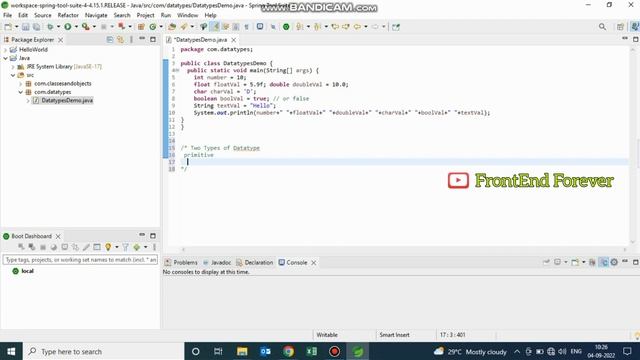Collapse the Java project node
Image resolution: width=640 pixels, height=360 pixels.
click(5, 58)
